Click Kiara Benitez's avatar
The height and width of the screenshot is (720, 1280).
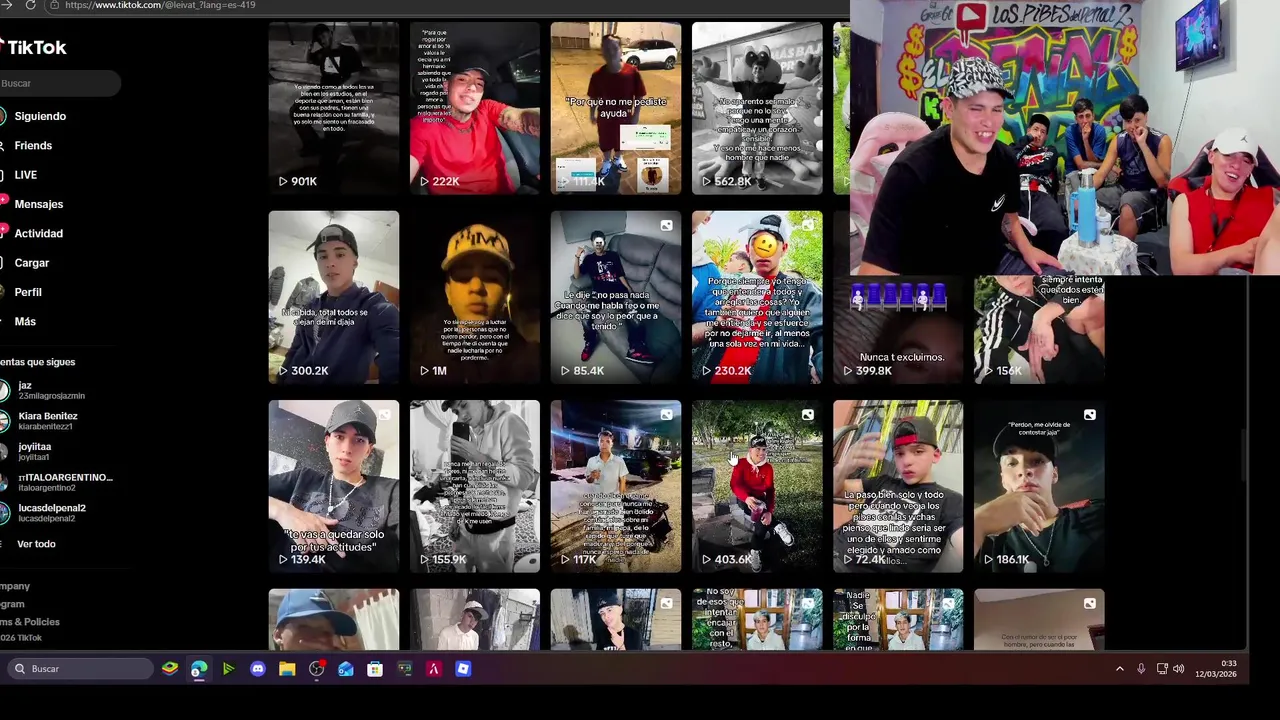tap(5, 421)
